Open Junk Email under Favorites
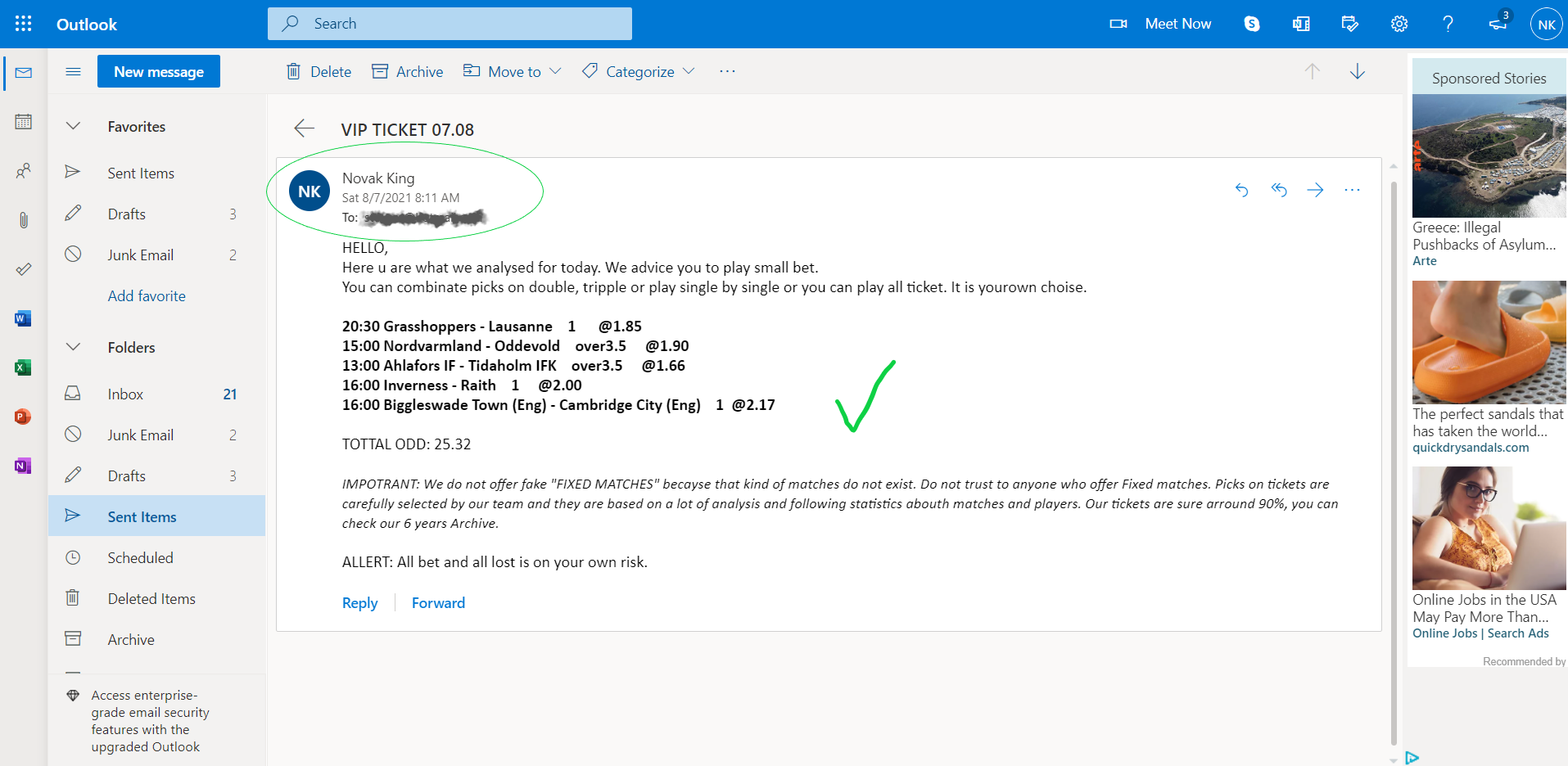1568x766 pixels. 157,255
